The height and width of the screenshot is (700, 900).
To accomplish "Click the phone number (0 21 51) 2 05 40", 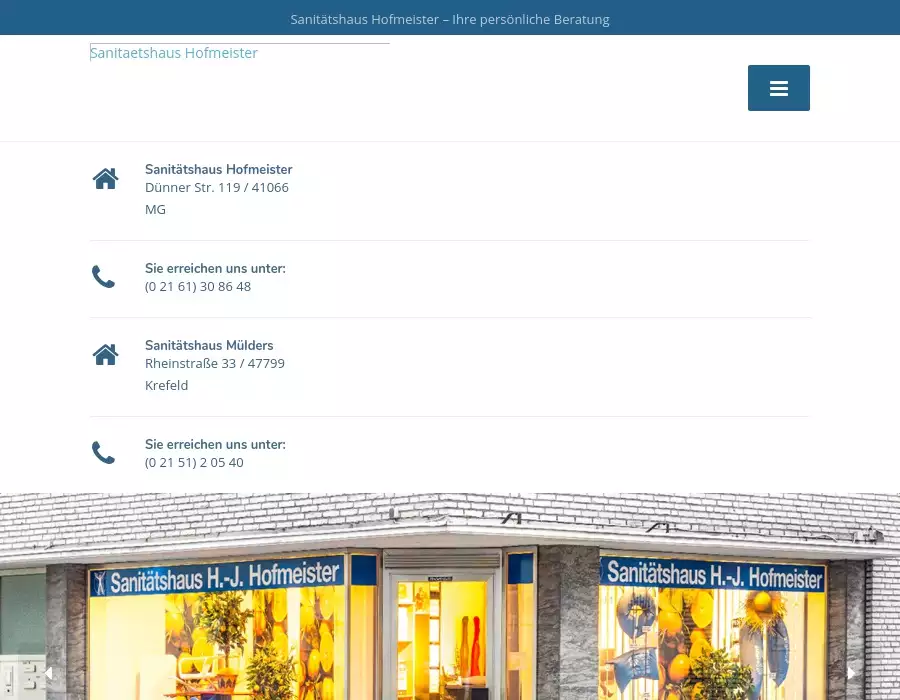I will click(194, 463).
